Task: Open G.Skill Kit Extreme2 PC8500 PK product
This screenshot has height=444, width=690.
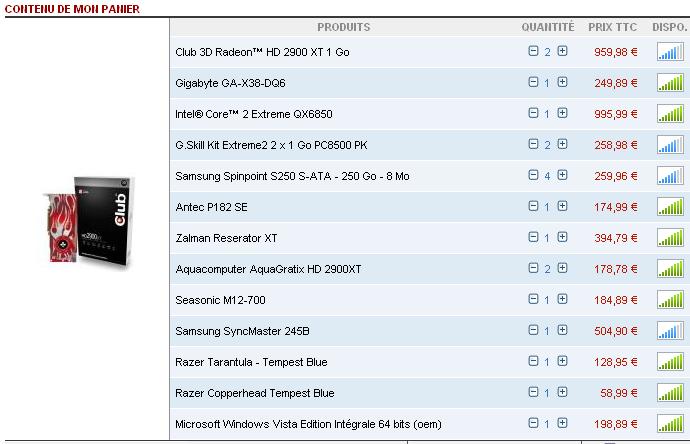Action: click(x=271, y=145)
